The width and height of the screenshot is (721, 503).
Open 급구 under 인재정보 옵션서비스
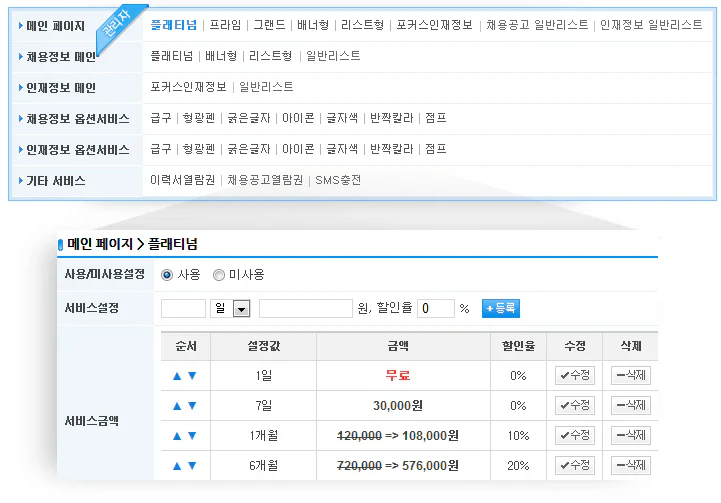pos(161,149)
